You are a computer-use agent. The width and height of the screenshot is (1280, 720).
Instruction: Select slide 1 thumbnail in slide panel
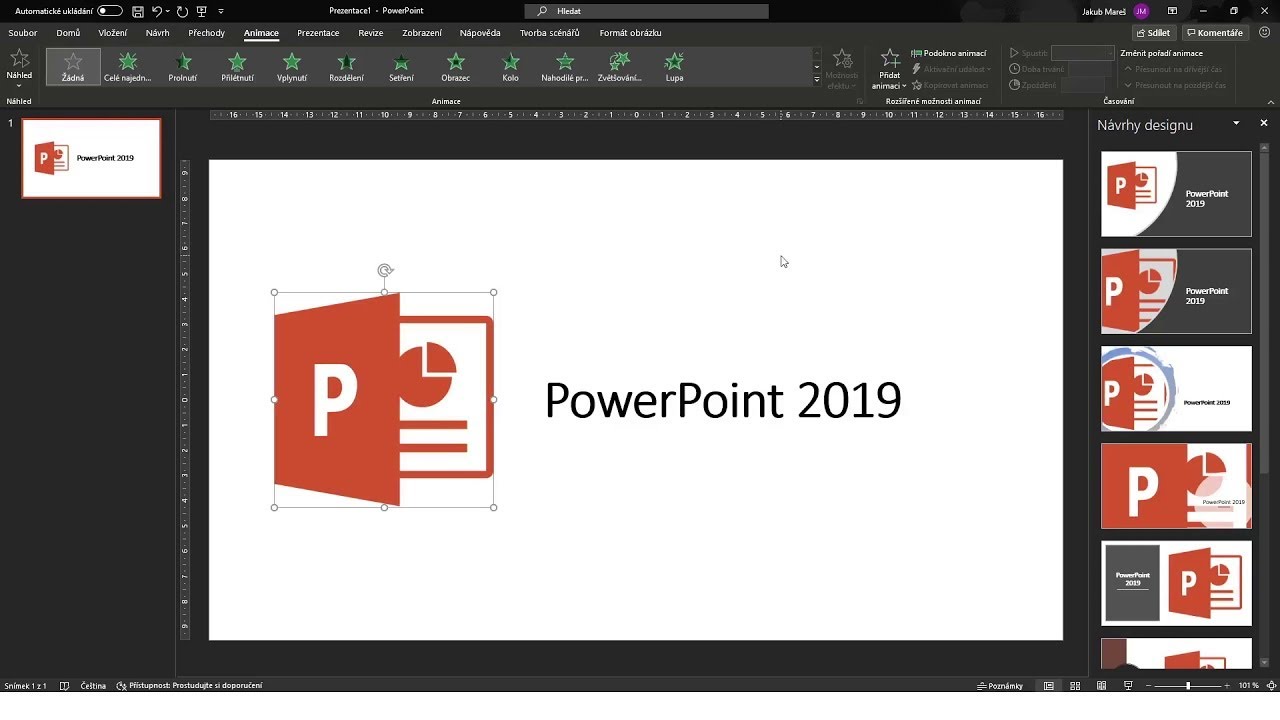pos(91,158)
